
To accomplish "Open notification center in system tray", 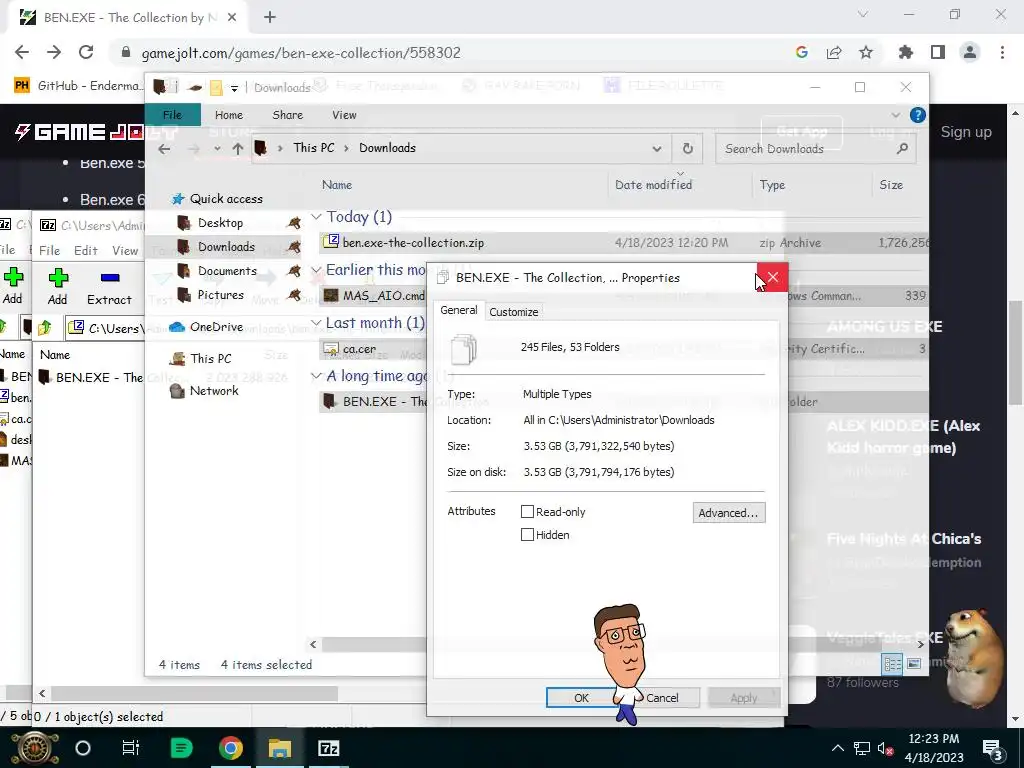I will (x=993, y=749).
